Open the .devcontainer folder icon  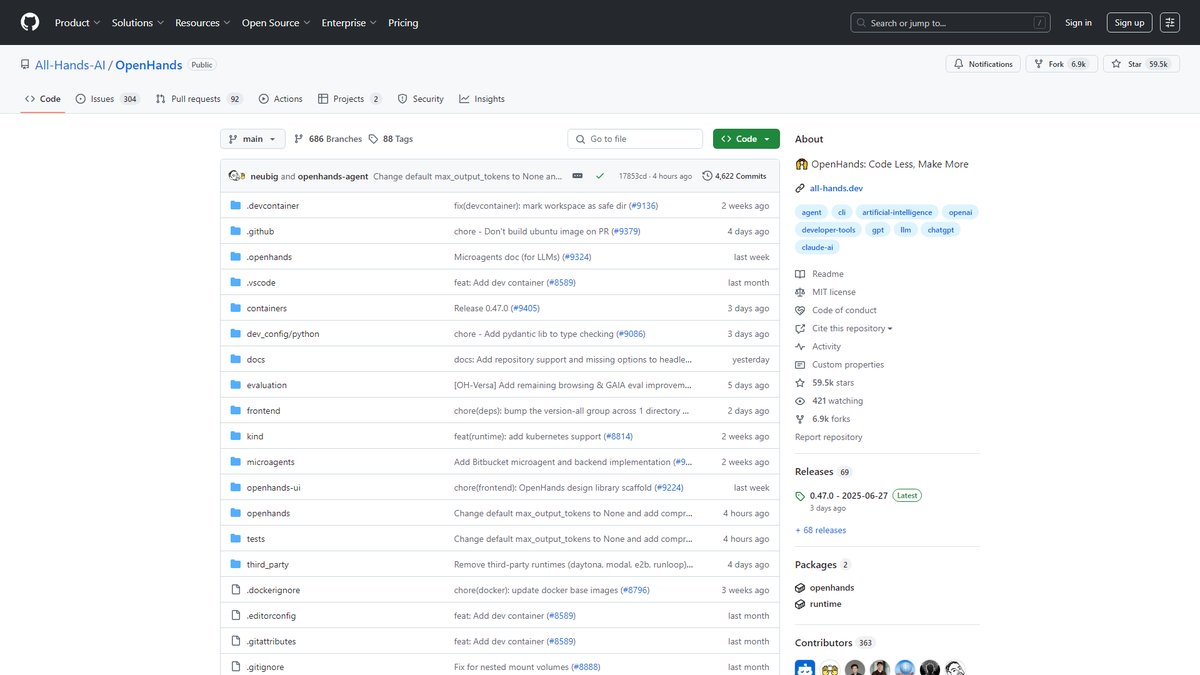coord(236,206)
